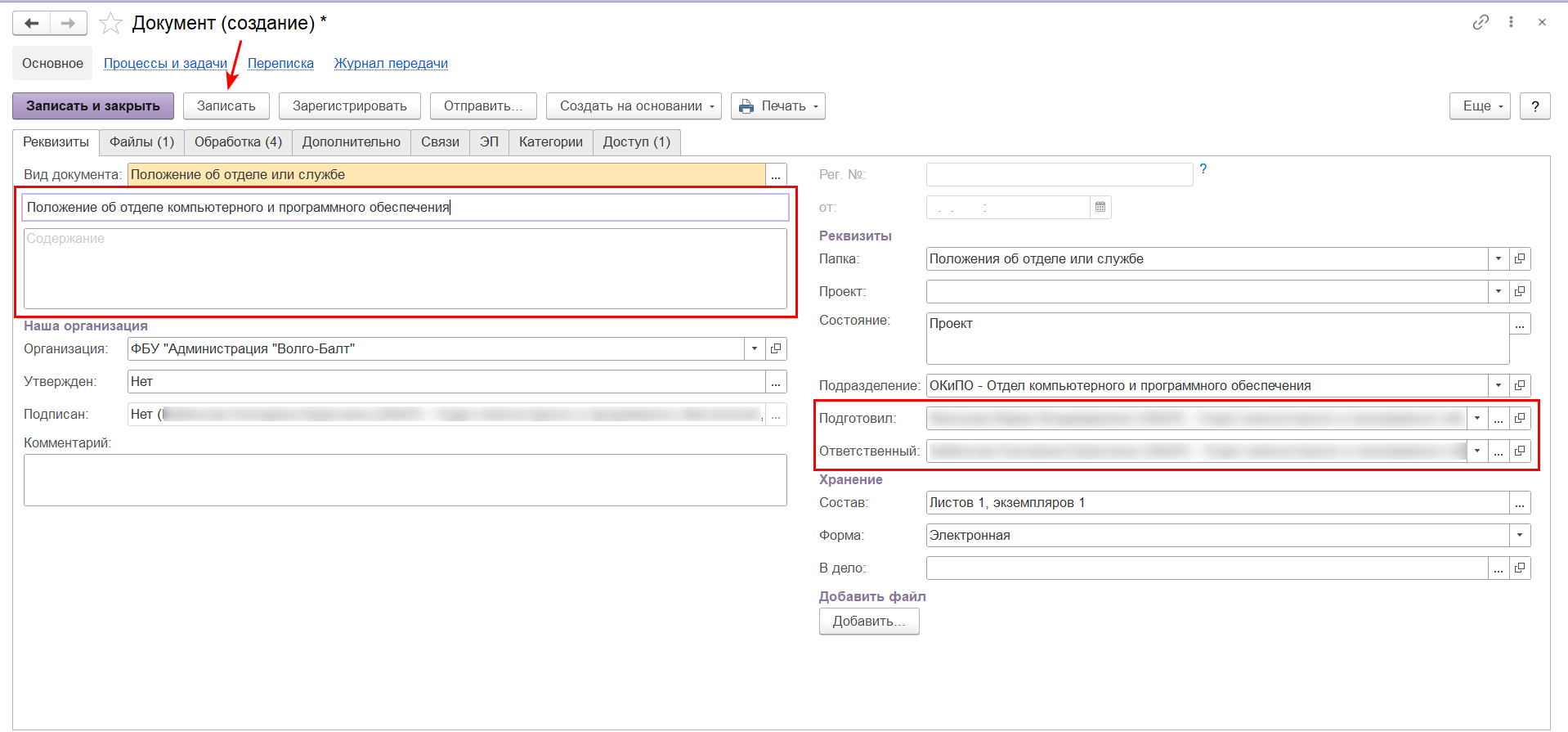Expand the Форма dropdown

point(1520,536)
